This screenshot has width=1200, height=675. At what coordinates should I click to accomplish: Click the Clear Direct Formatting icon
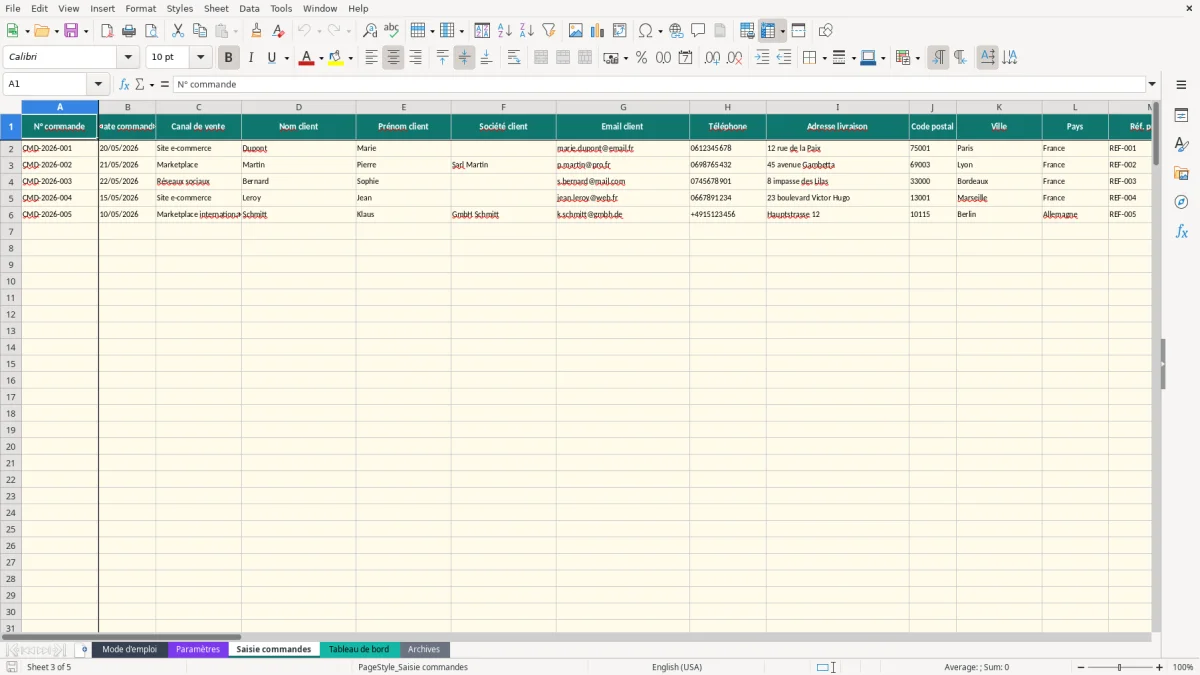coord(279,31)
